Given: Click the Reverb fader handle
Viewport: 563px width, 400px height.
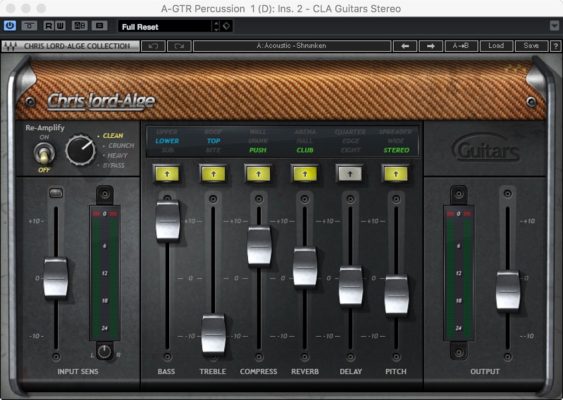Looking at the screenshot, I should pos(305,267).
